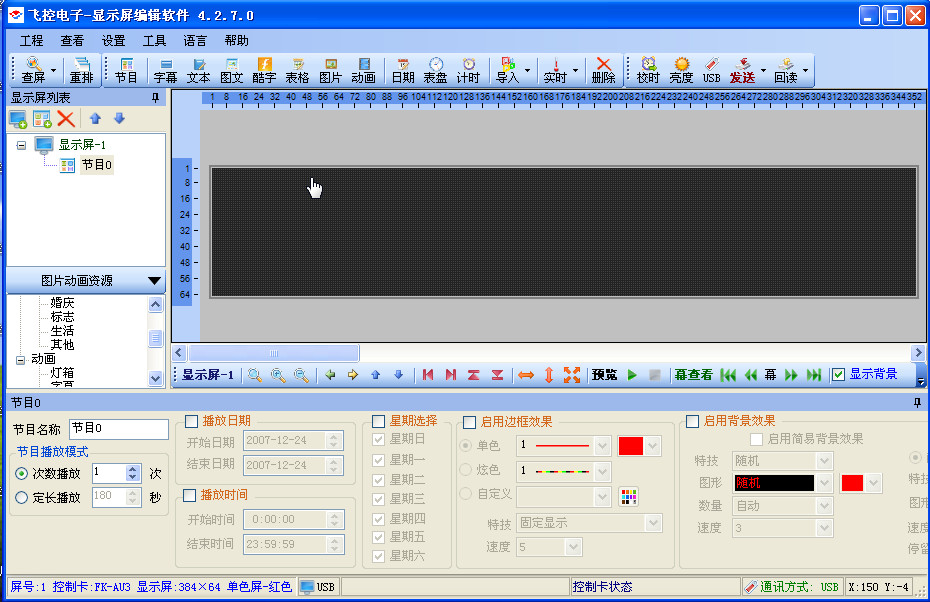Open the 查屏 dropdown arrow

pyautogui.click(x=53, y=70)
